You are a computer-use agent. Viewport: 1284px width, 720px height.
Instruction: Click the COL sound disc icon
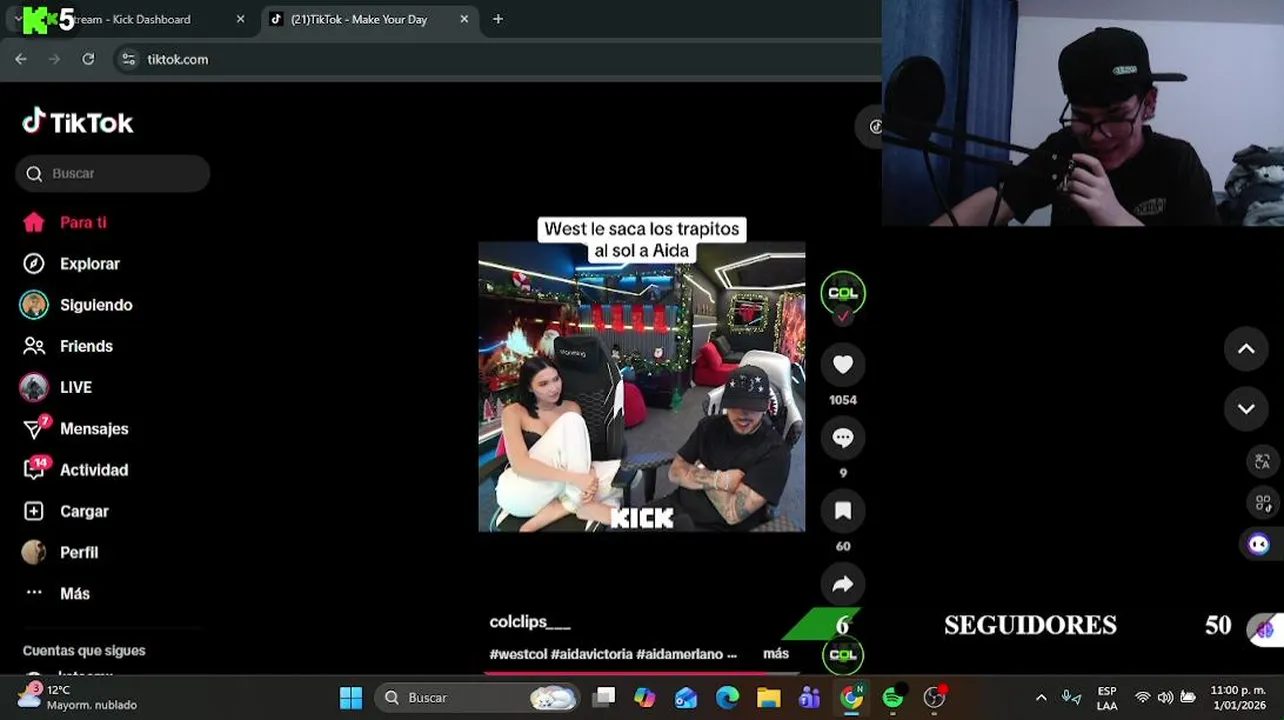click(843, 655)
